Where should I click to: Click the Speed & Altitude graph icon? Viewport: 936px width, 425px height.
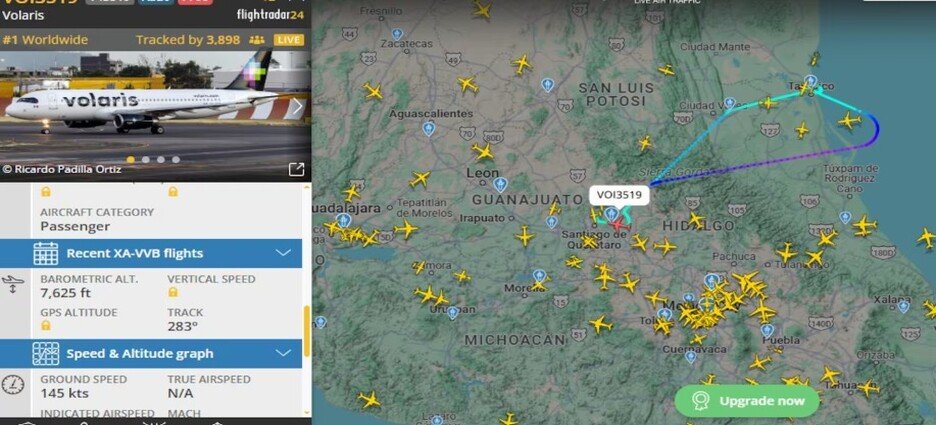coord(45,353)
